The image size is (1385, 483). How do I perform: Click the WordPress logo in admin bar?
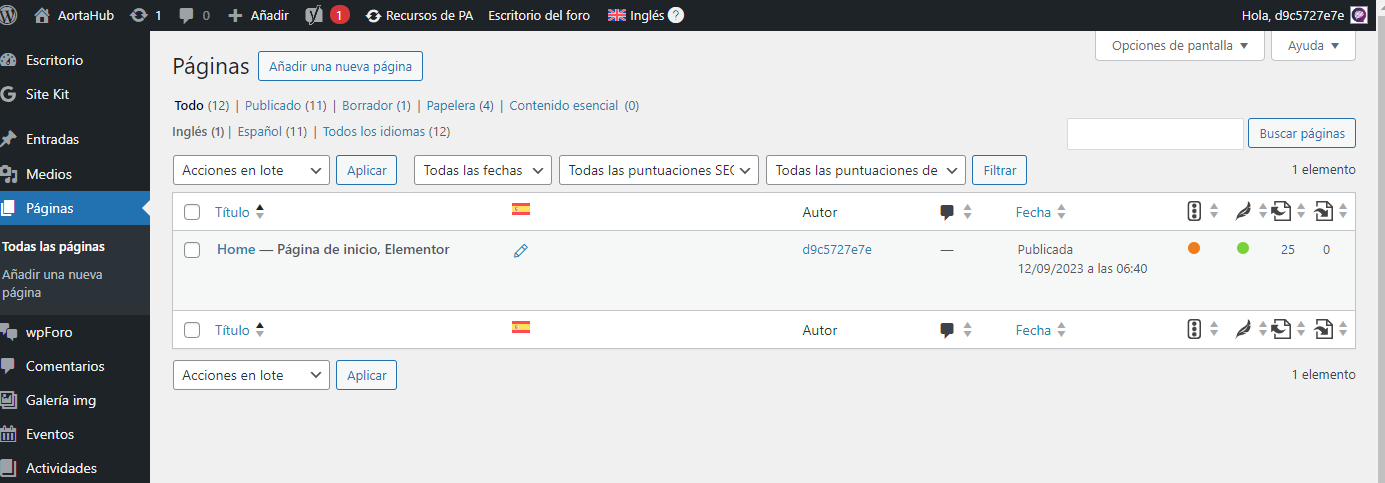10,15
